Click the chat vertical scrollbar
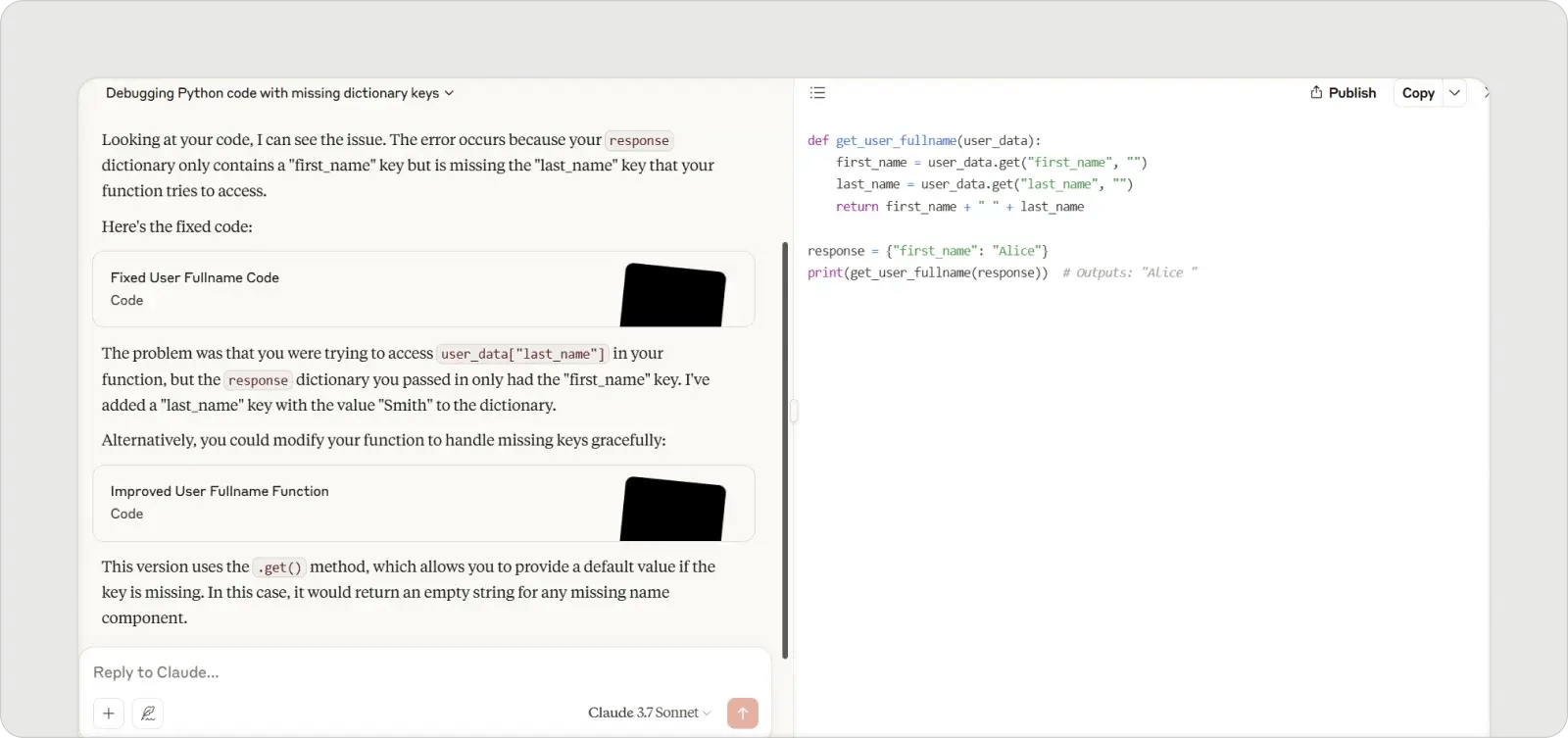This screenshot has height=738, width=1568. 785,449
